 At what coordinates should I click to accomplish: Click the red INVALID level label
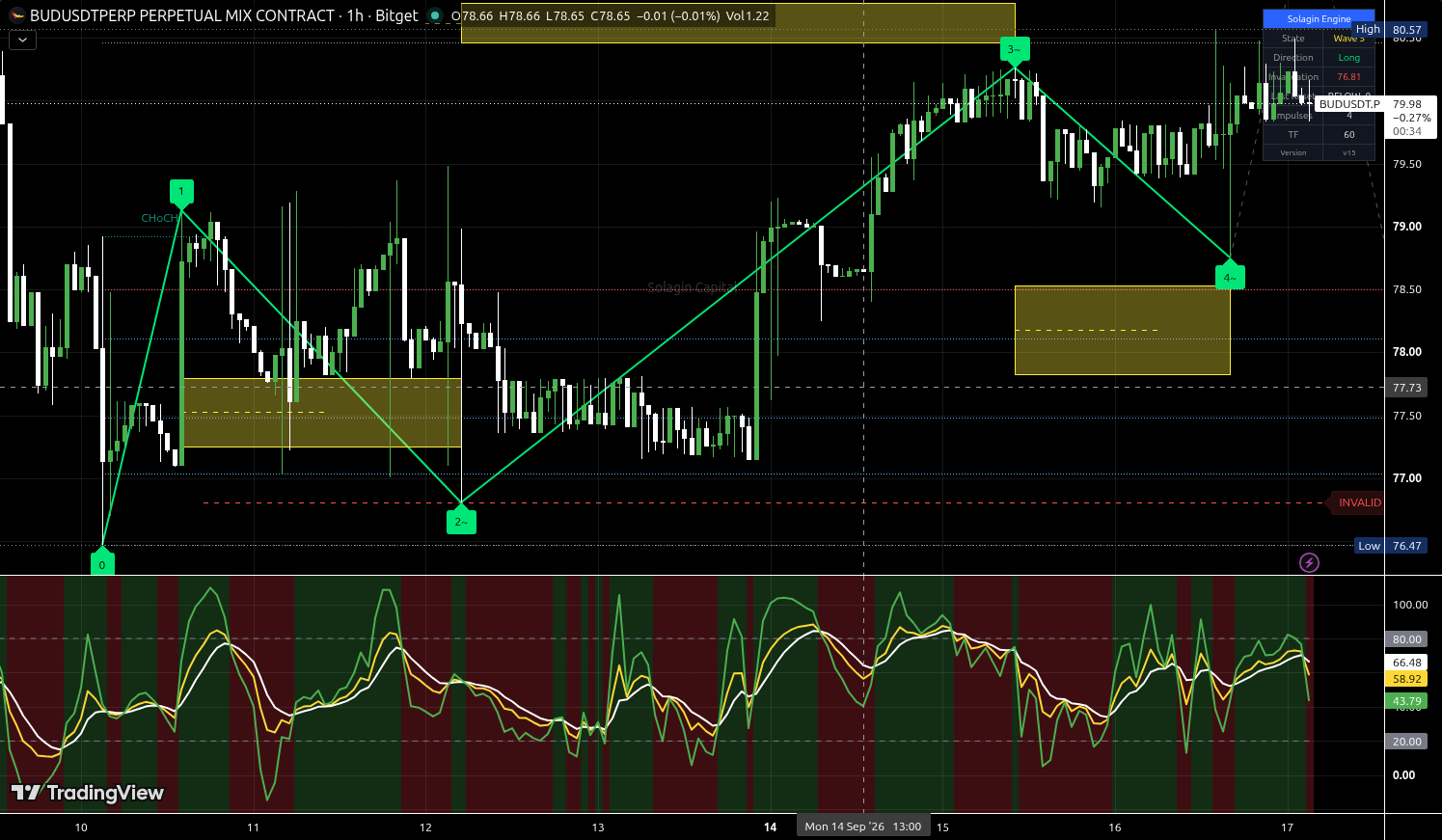tap(1357, 502)
